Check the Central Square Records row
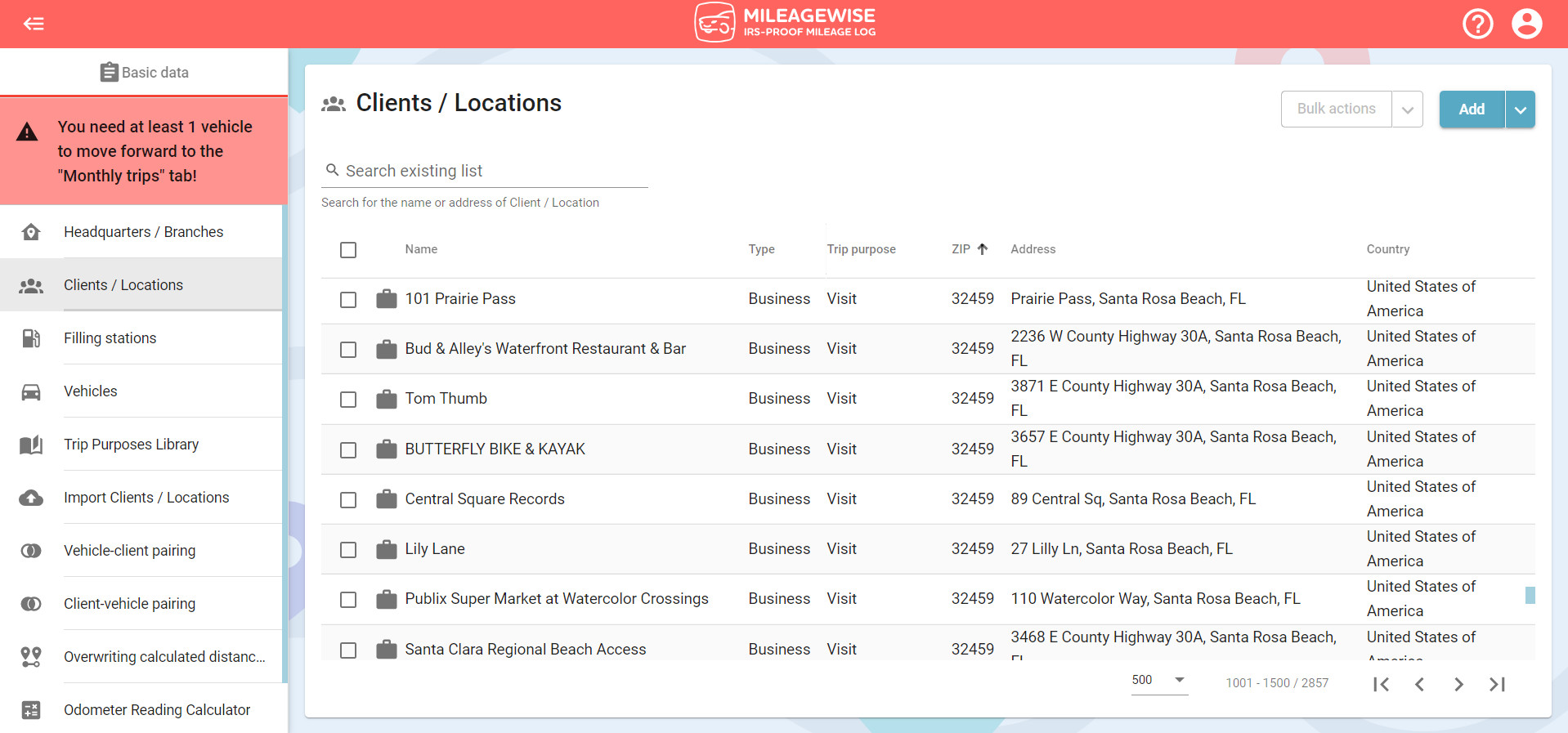The image size is (1568, 733). point(348,500)
